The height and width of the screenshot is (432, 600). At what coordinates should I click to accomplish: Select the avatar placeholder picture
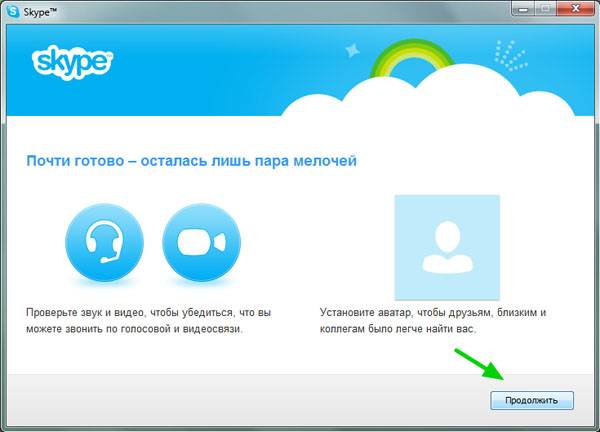[447, 245]
